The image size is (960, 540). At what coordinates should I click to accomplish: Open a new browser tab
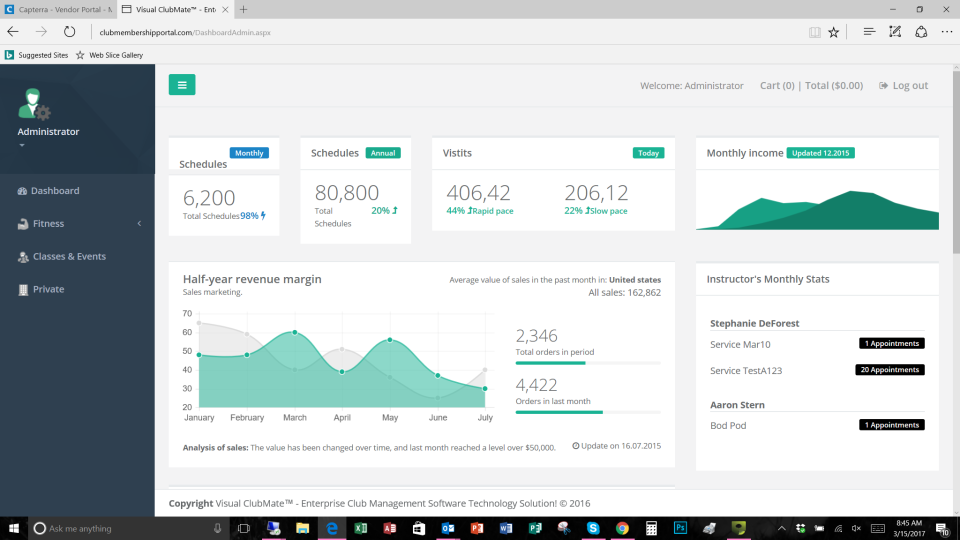(244, 9)
